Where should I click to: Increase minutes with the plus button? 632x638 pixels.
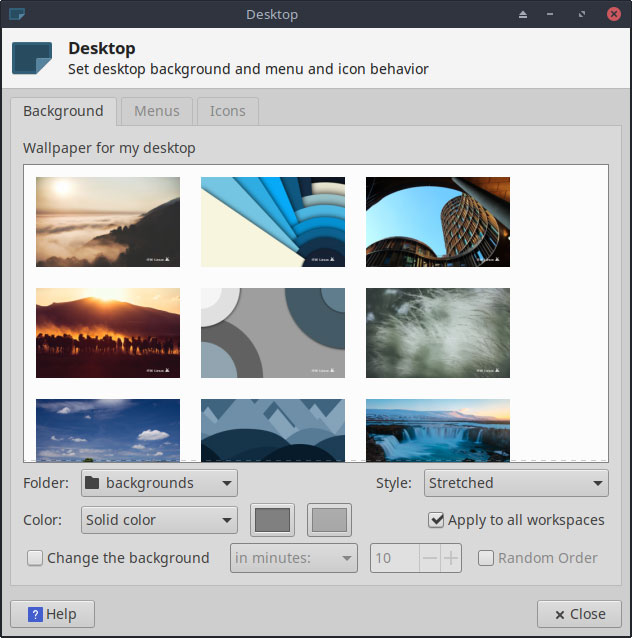[450, 558]
